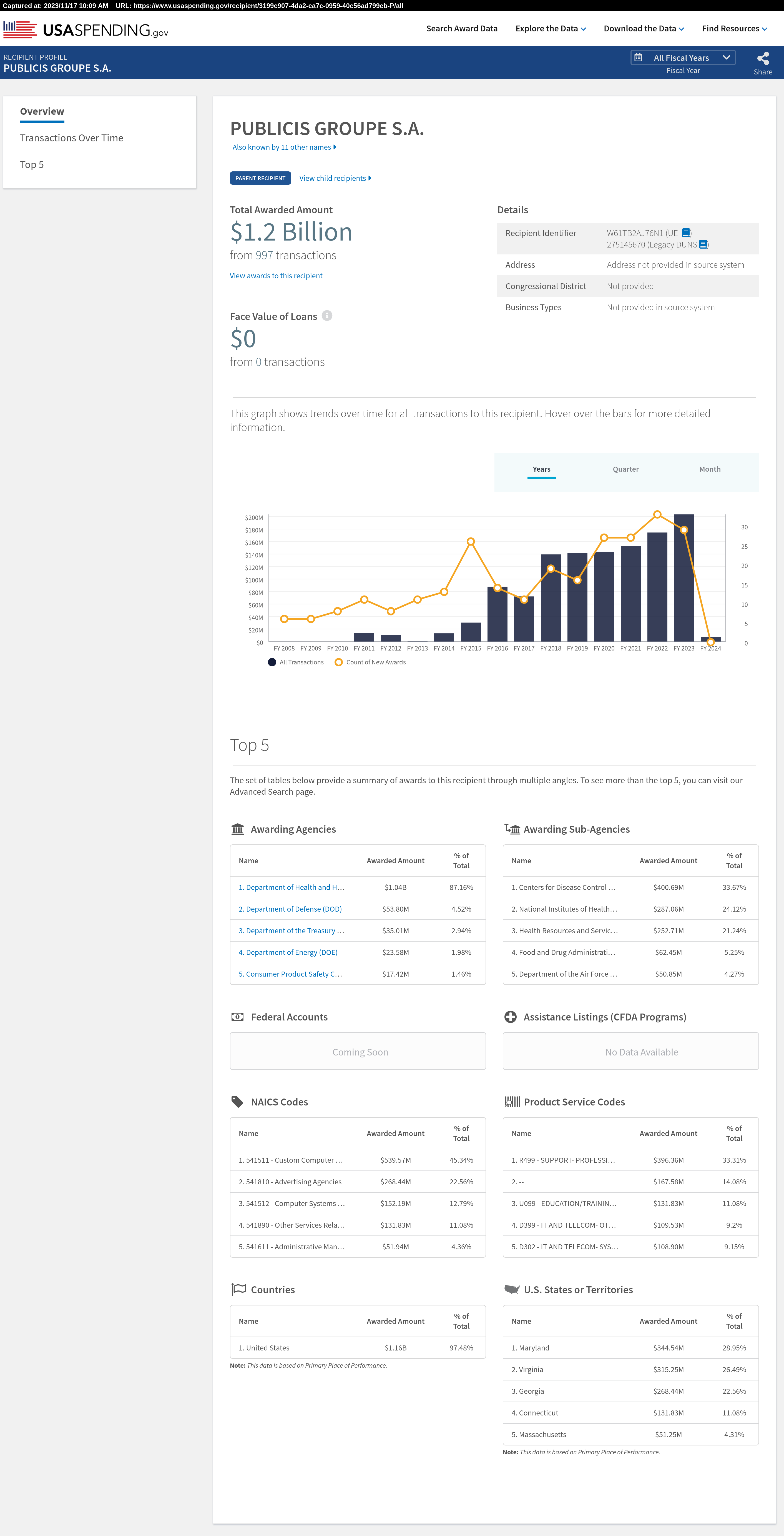Screen dimensions: 784x1536
Task: Click the FY 2023 bar in chart
Action: (x=684, y=578)
